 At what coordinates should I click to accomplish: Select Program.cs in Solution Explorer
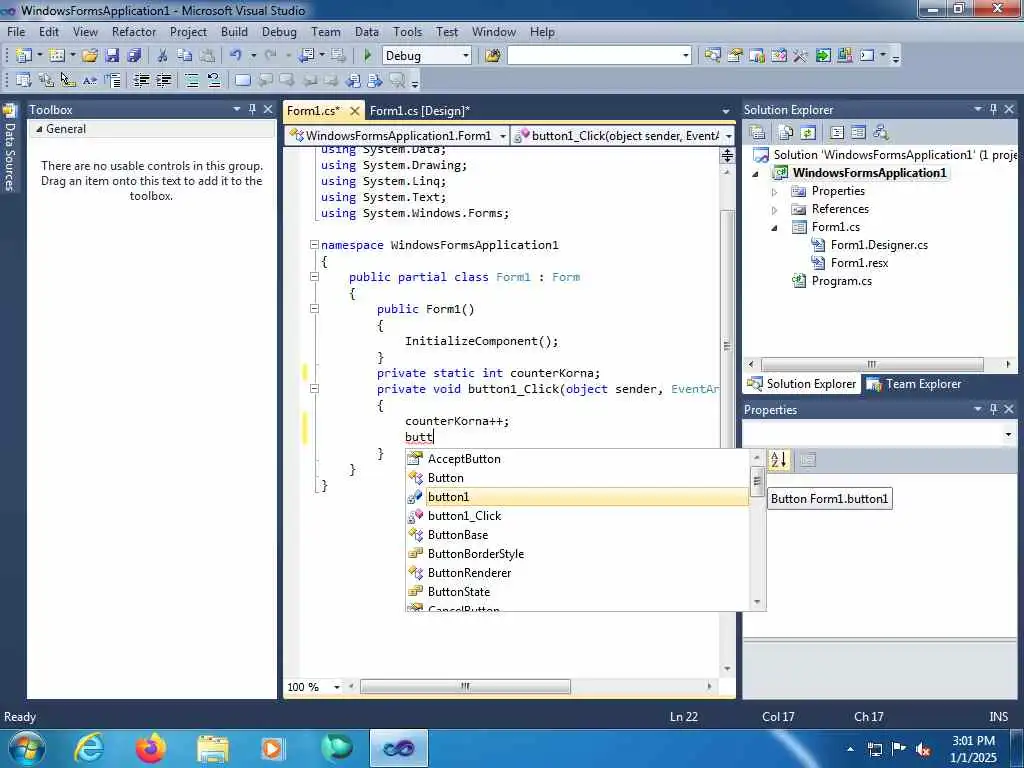(841, 281)
